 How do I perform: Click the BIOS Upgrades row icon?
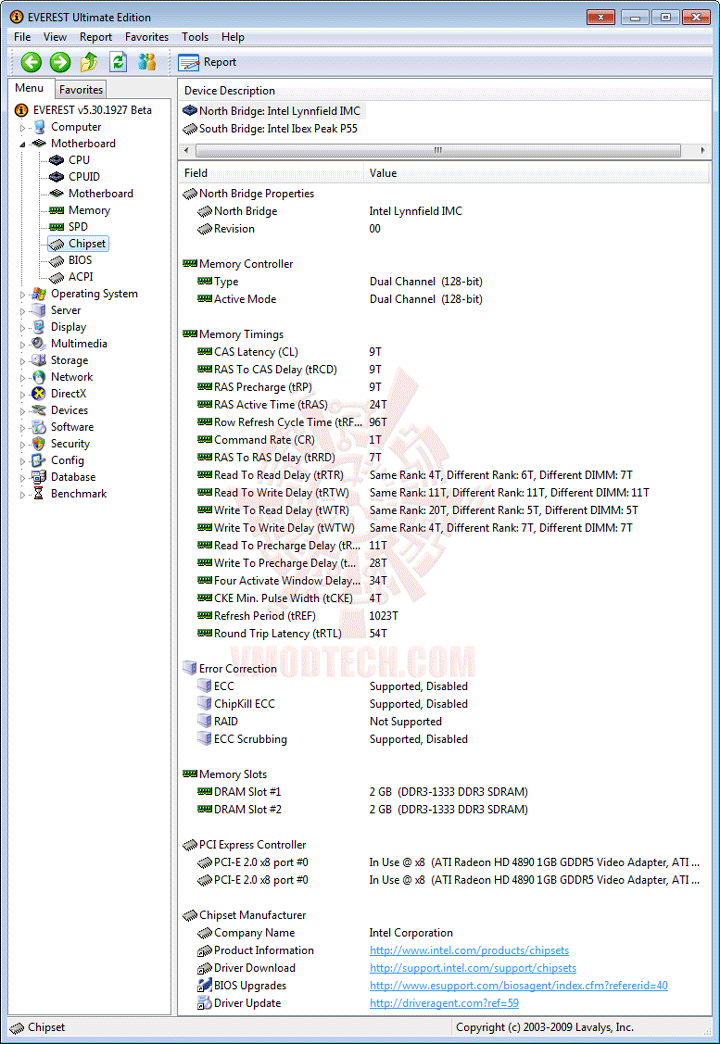(204, 985)
